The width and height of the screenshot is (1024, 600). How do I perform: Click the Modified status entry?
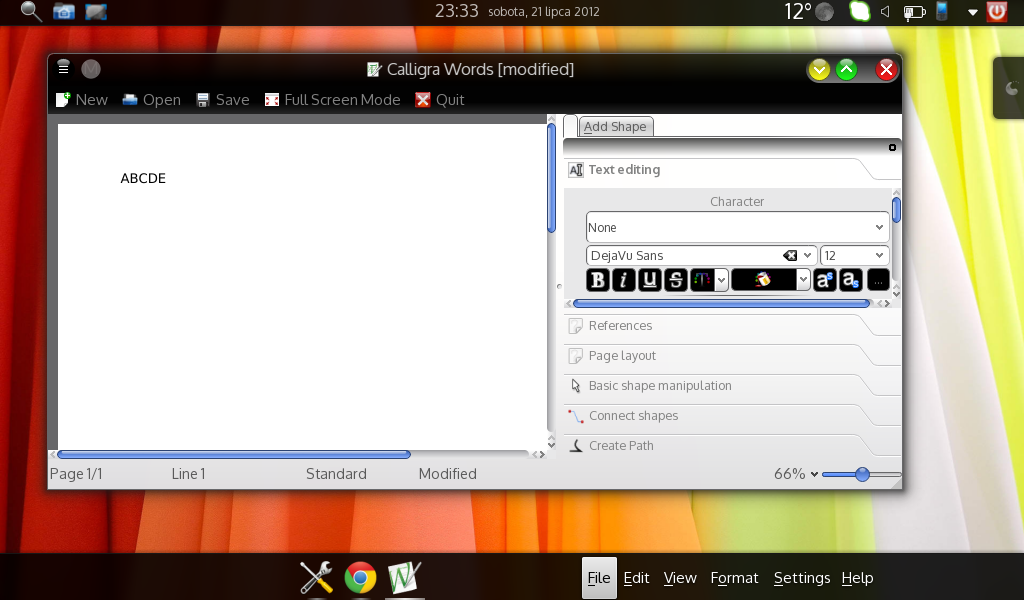[447, 474]
